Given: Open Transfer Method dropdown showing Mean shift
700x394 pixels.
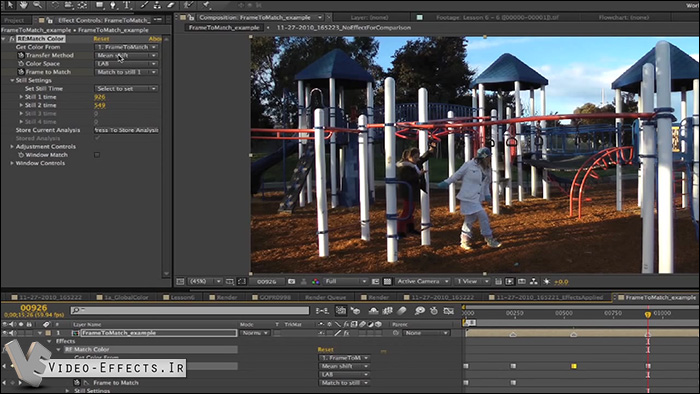Looking at the screenshot, I should (126, 55).
